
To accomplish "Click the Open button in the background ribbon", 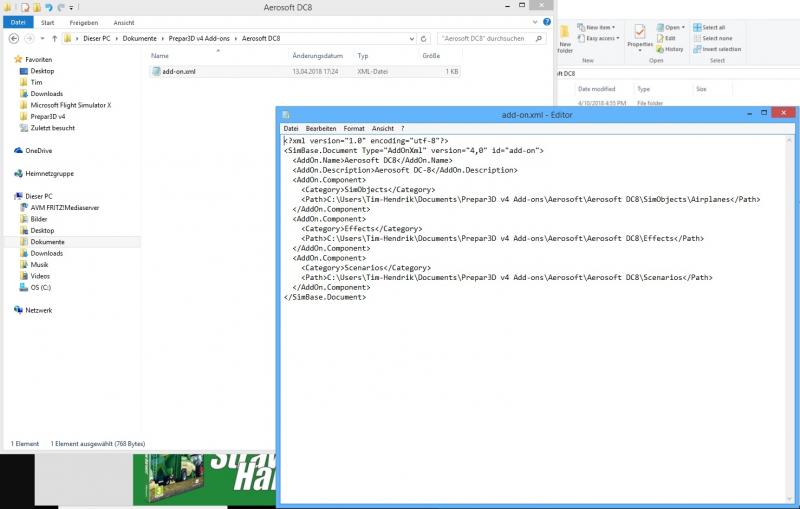I will coord(670,27).
